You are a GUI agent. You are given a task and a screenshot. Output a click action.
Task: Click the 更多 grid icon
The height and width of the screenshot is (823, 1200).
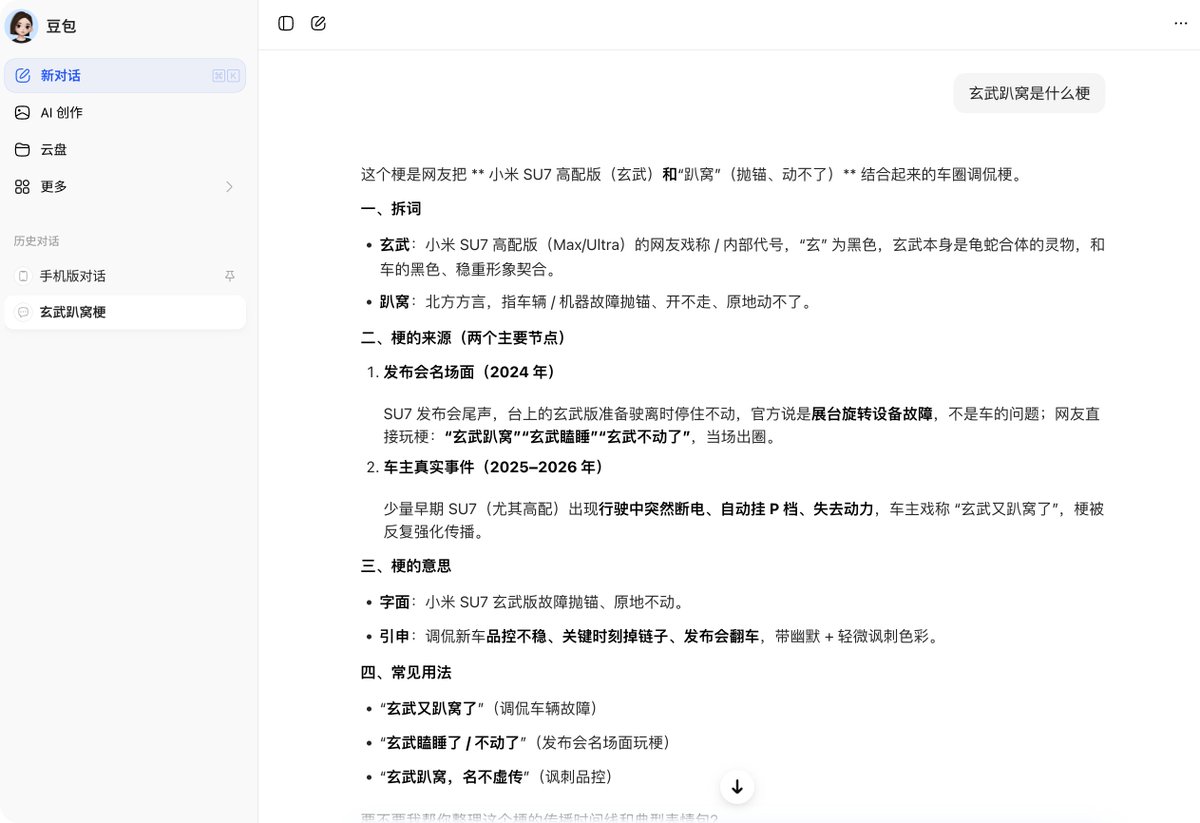[23, 187]
